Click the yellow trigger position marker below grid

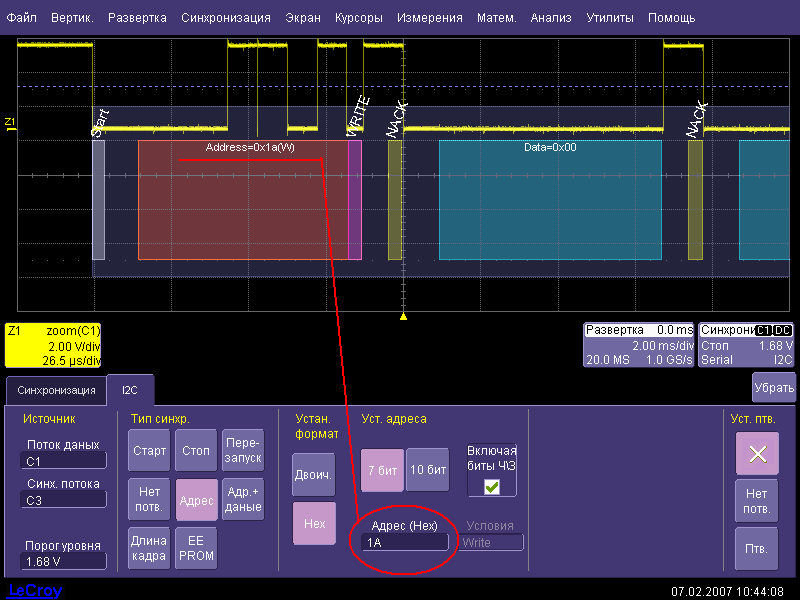click(x=403, y=316)
